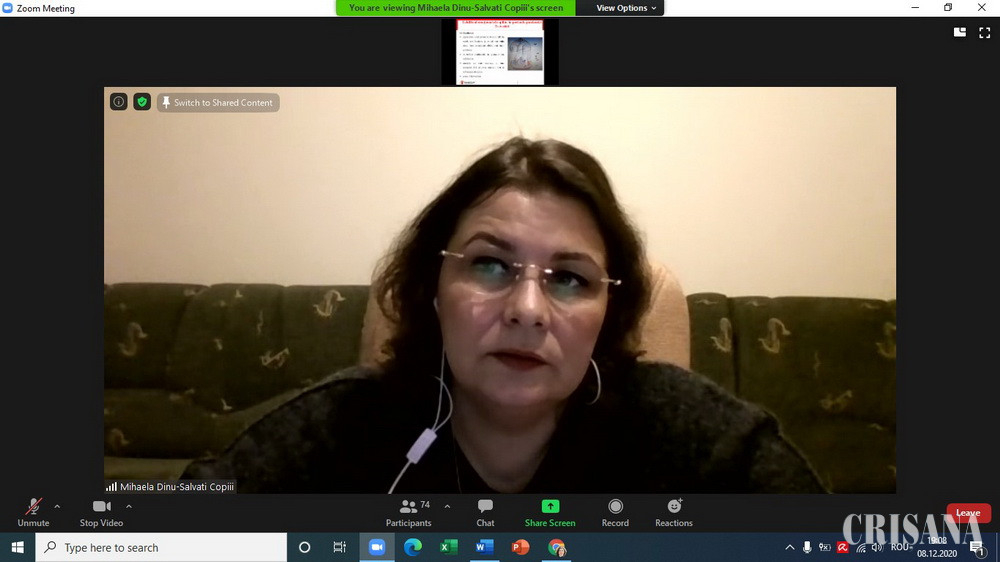Screen dimensions: 1000x562
Task: Unmute the microphone
Action: tap(33, 511)
